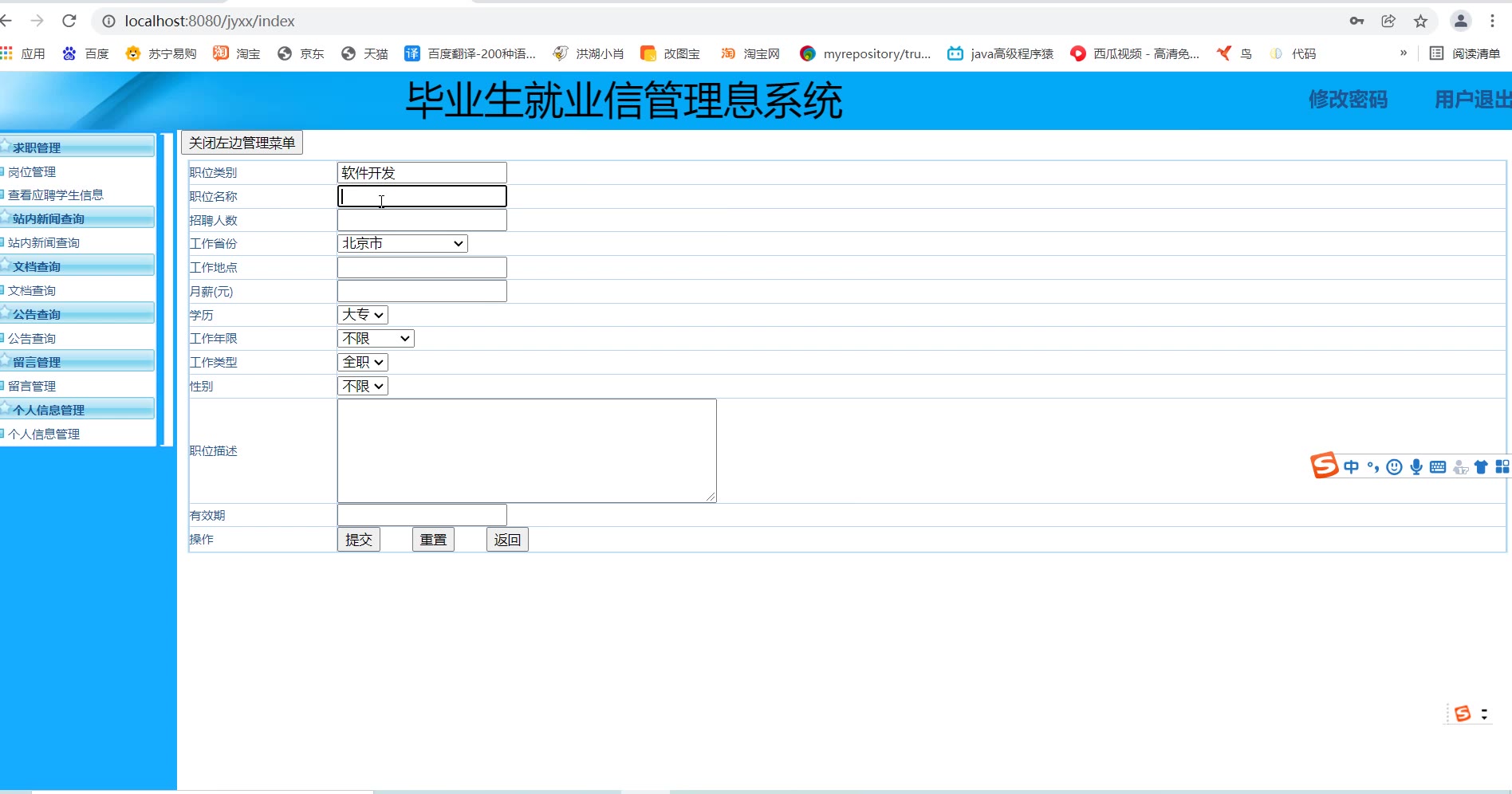Click the Sogou input method S logo

point(1324,465)
